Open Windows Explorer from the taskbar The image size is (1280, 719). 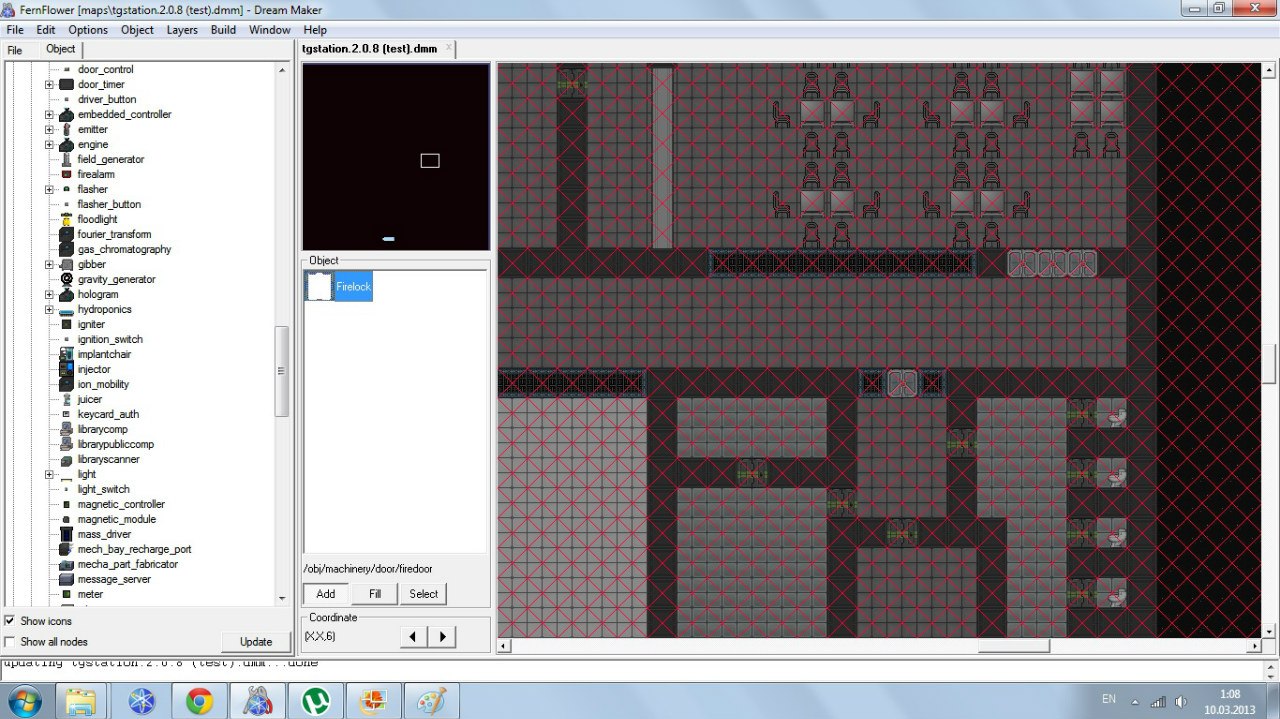[81, 701]
